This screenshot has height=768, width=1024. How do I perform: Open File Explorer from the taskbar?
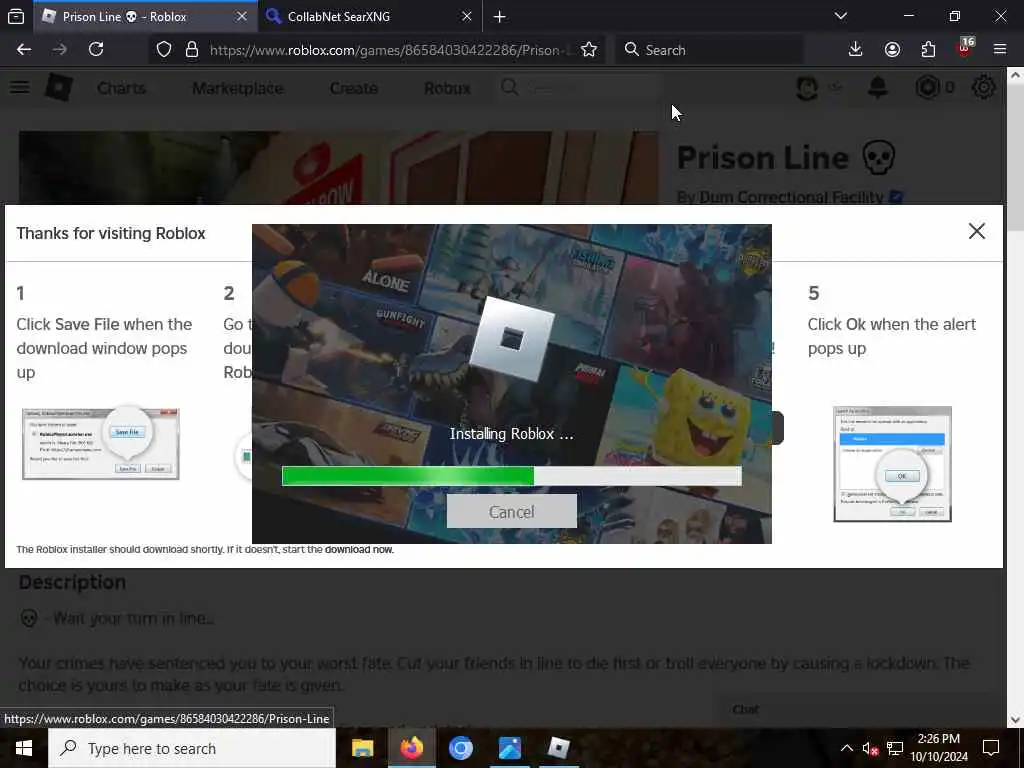(362, 748)
